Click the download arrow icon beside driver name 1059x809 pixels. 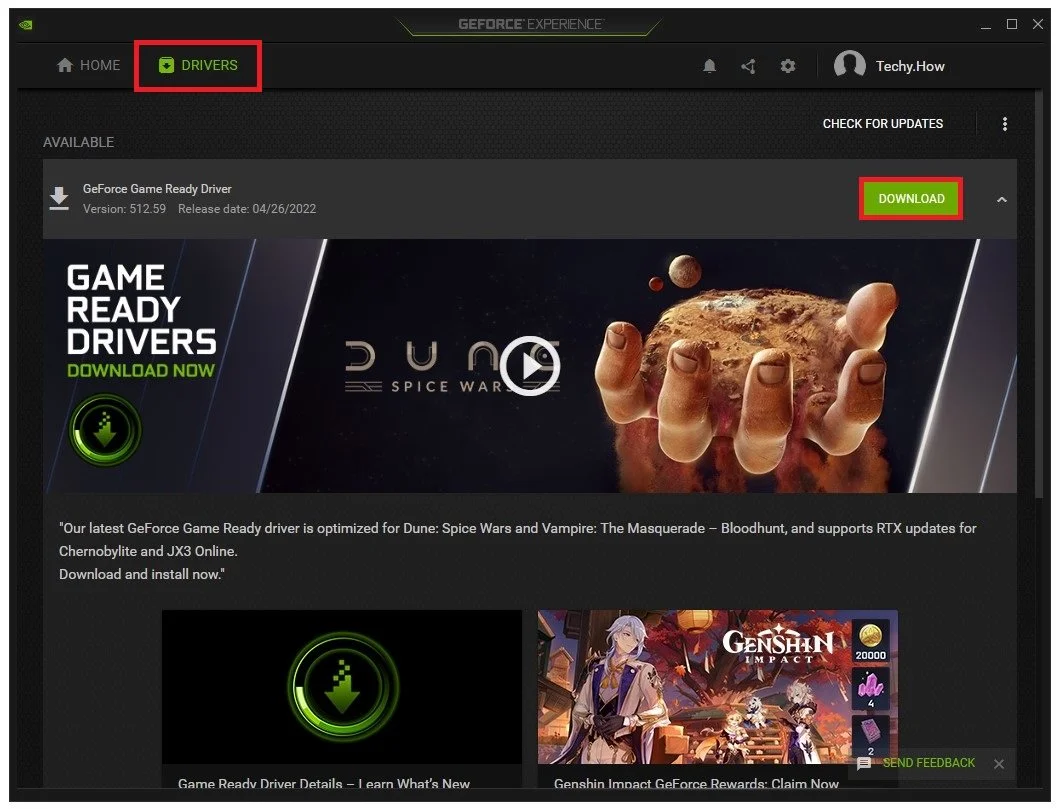pyautogui.click(x=59, y=199)
